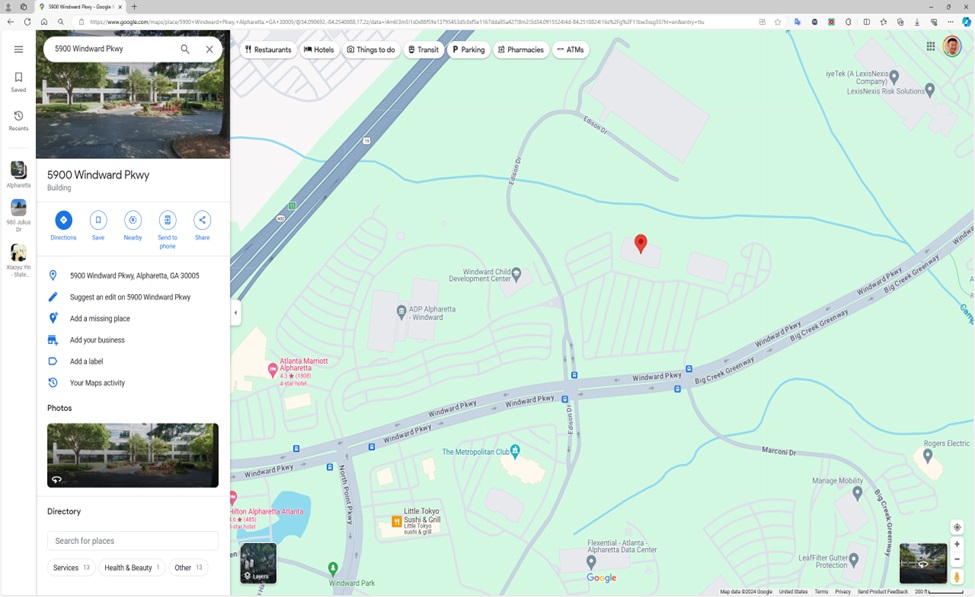
Task: Click Atlanta Marriott Alpharetta hotel marker
Action: coord(272,370)
